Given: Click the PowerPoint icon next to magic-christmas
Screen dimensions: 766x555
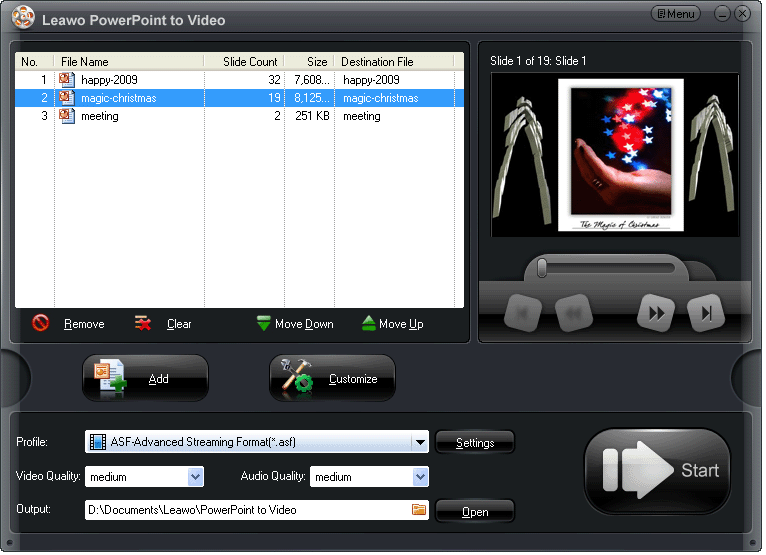Looking at the screenshot, I should tap(67, 98).
